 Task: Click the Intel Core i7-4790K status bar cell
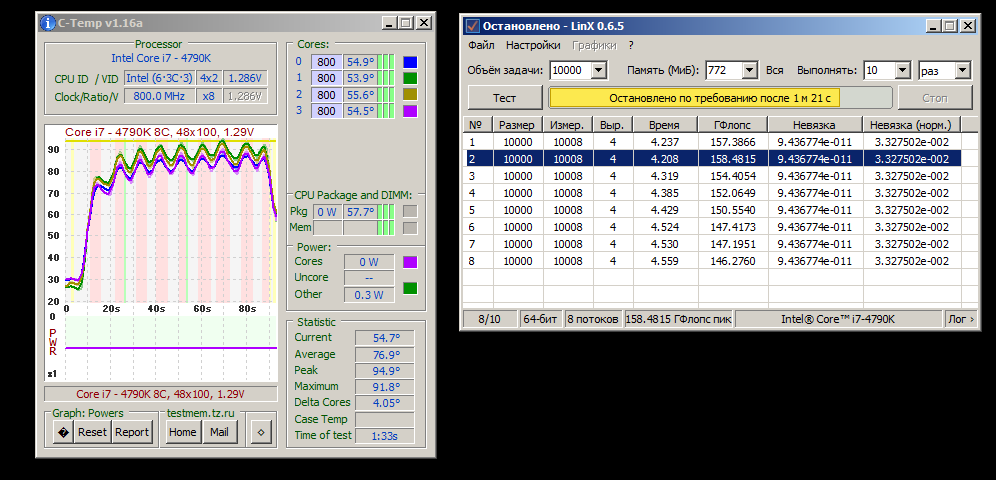point(838,319)
